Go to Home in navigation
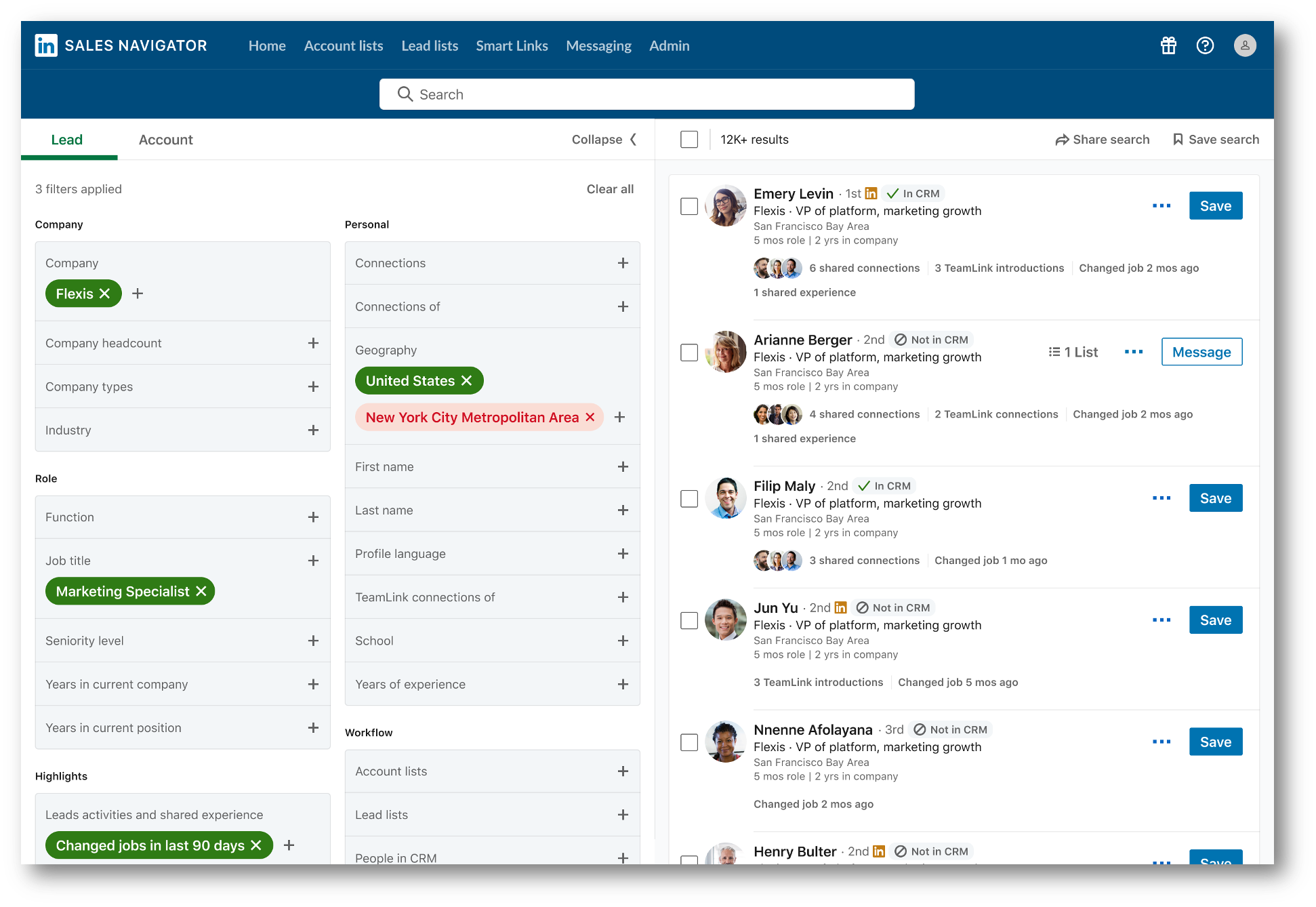Viewport: 1316px width, 907px height. [267, 45]
